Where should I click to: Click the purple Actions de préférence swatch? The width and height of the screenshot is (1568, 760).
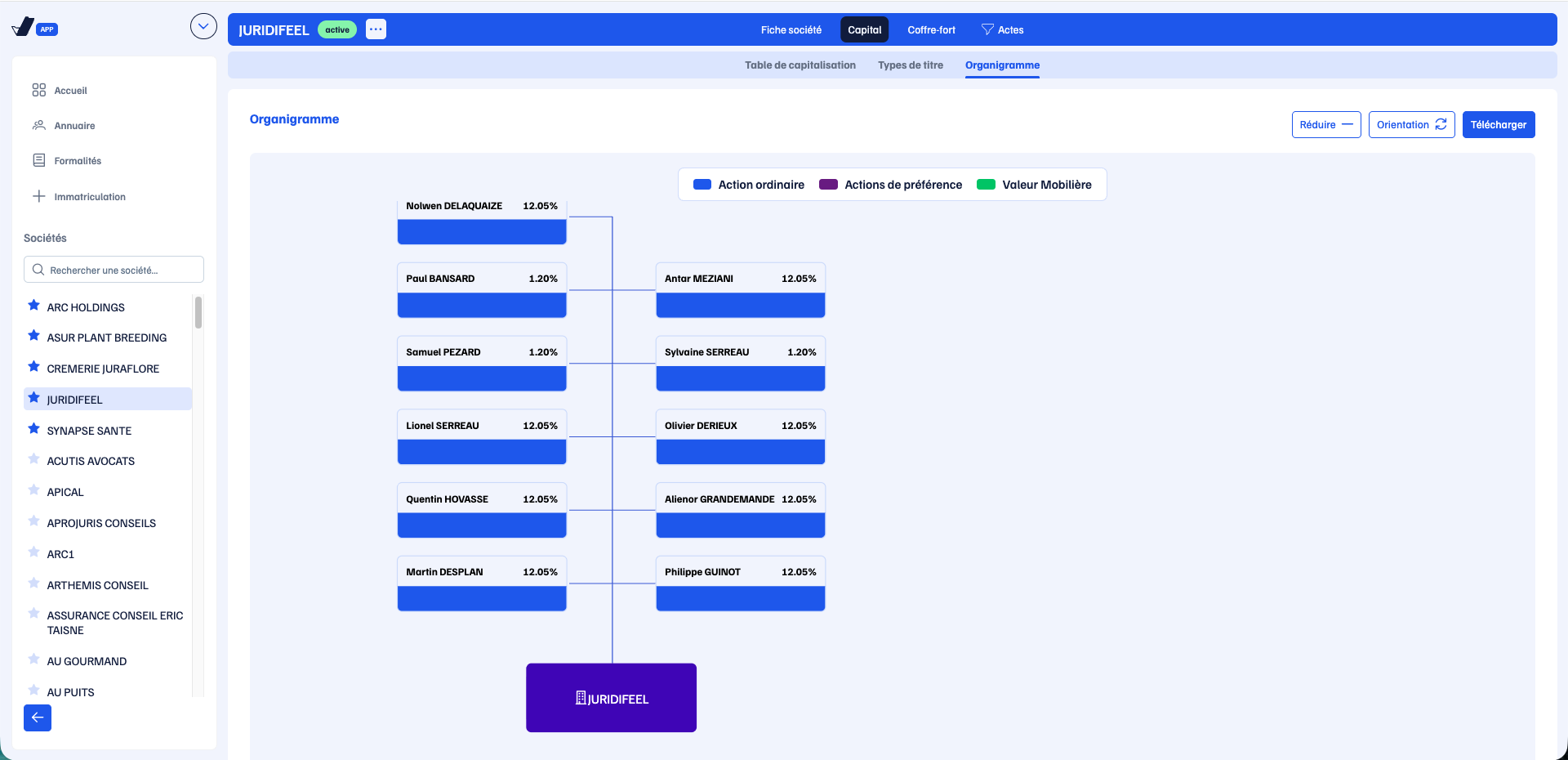click(x=828, y=185)
